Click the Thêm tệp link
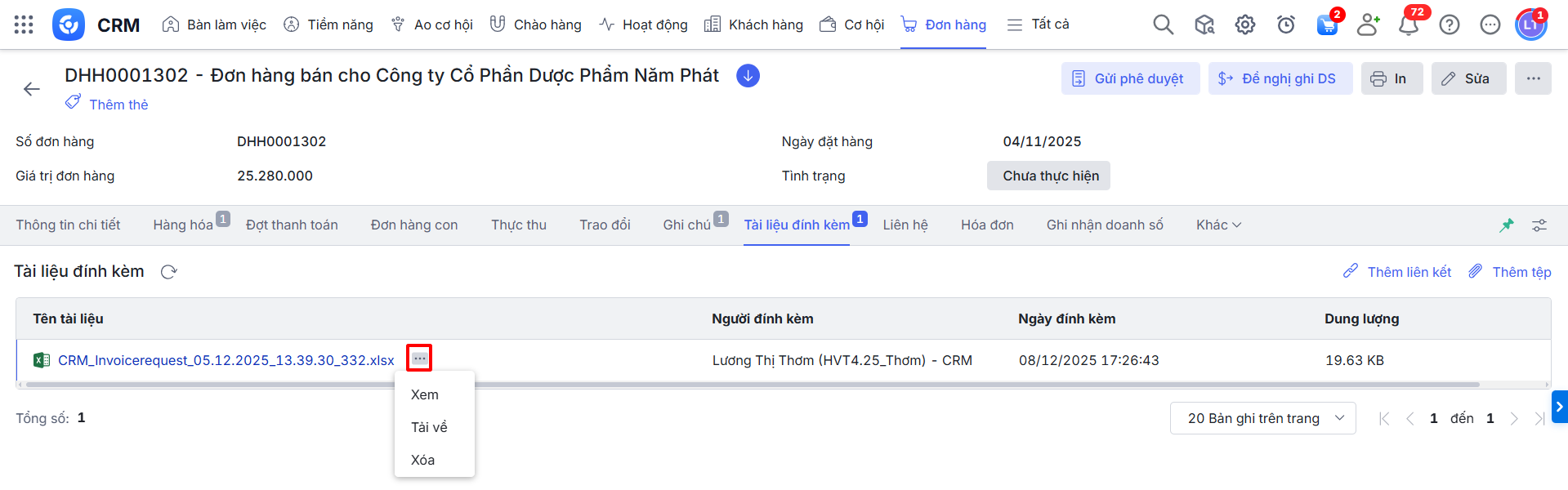This screenshot has width=1568, height=490. (1510, 272)
